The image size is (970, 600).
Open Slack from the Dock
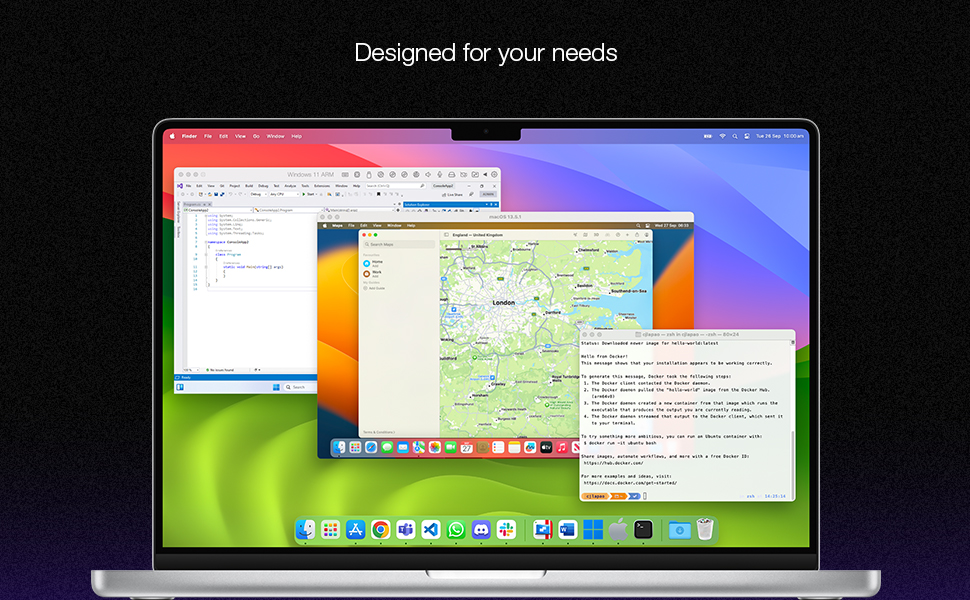click(506, 529)
